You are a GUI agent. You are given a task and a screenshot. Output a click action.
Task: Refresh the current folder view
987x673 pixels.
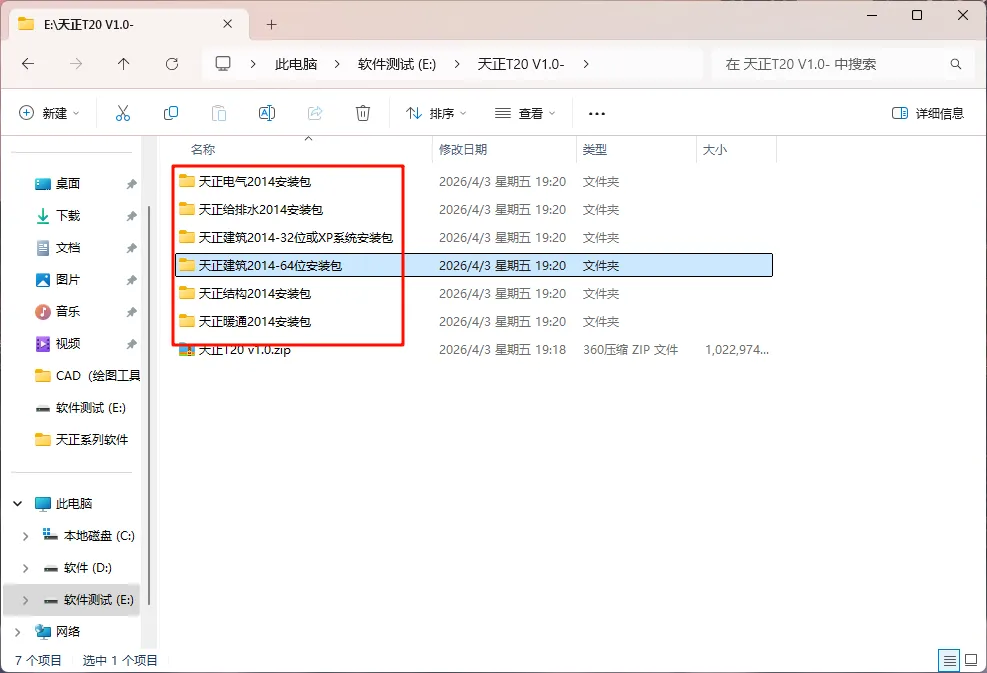[x=172, y=64]
